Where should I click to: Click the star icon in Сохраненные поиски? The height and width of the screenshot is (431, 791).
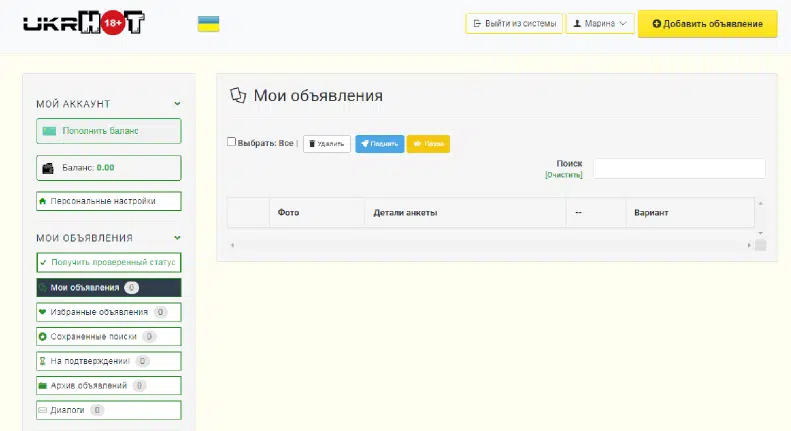[42, 337]
